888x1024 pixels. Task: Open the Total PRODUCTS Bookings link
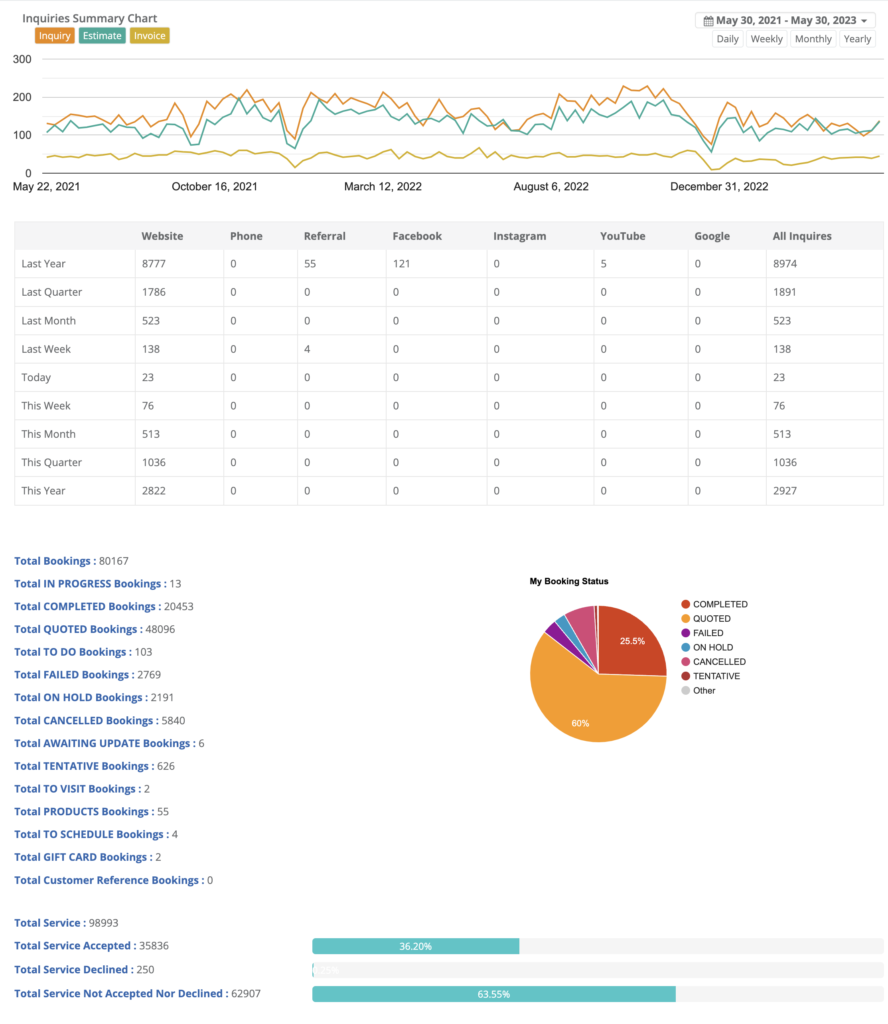(82, 812)
